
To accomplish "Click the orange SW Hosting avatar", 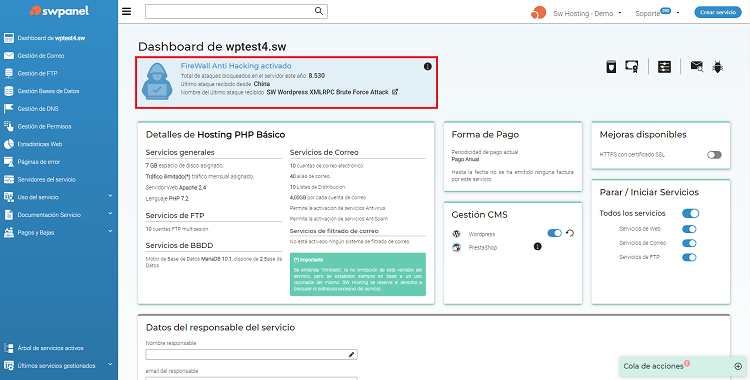I will [x=538, y=13].
